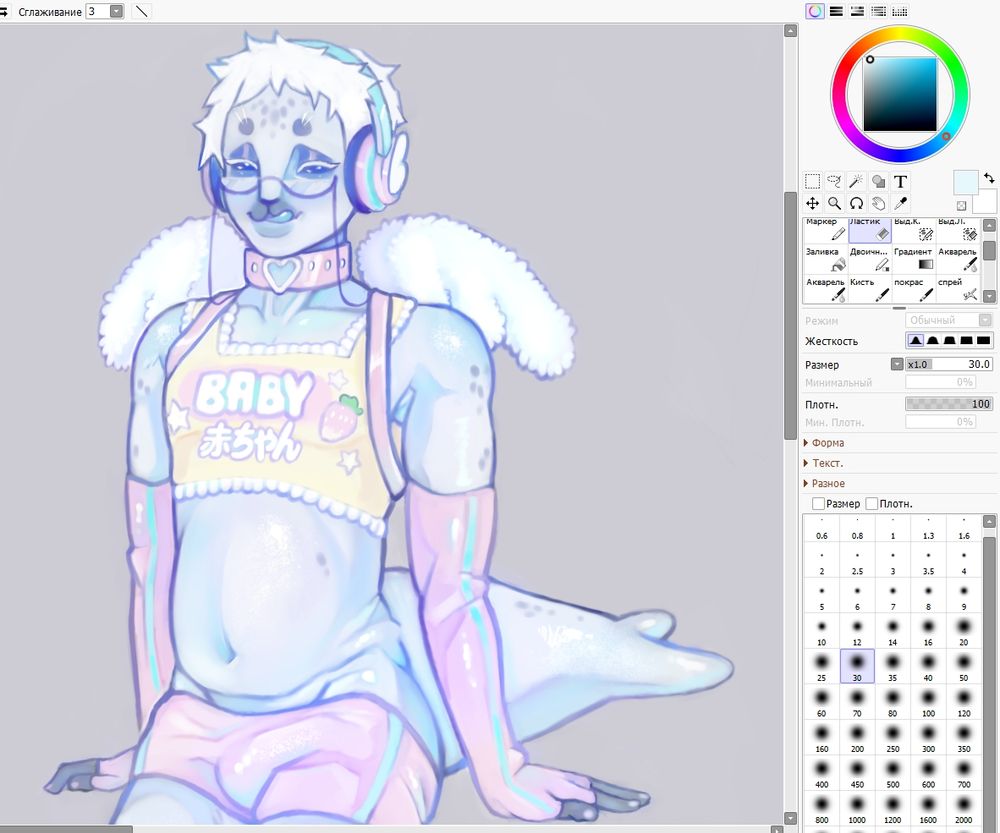1000x833 pixels.
Task: Select the rectangular selection tool
Action: (812, 182)
